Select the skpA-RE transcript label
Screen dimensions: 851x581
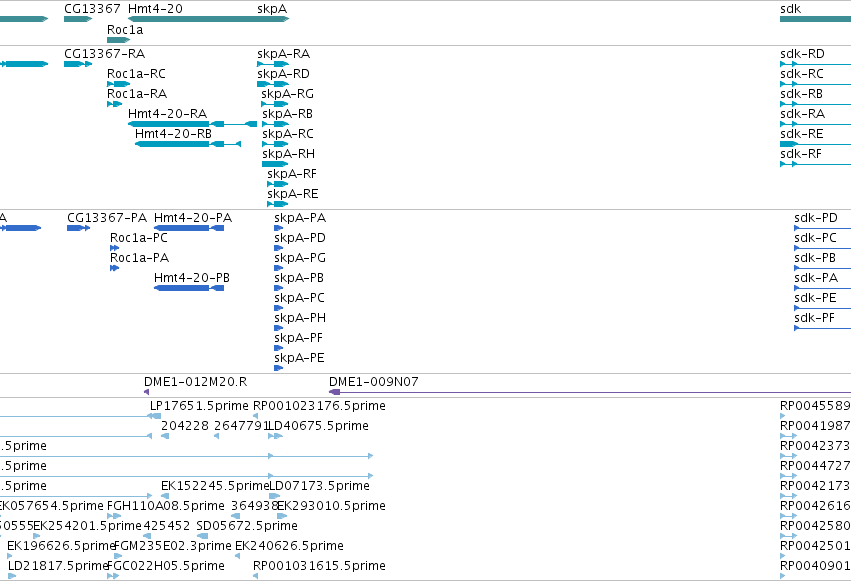(x=293, y=194)
